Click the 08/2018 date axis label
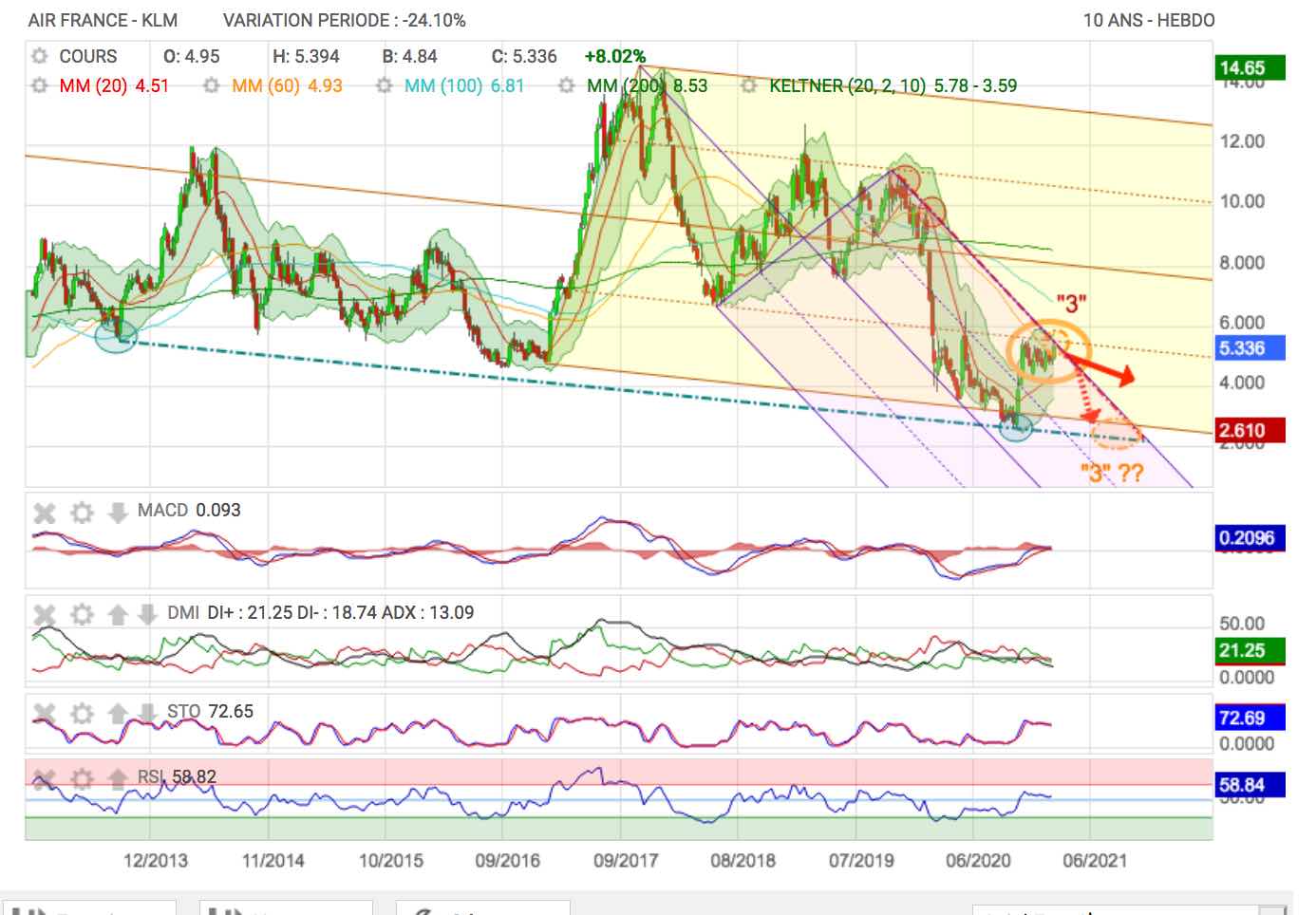The image size is (1316, 915). tap(743, 861)
